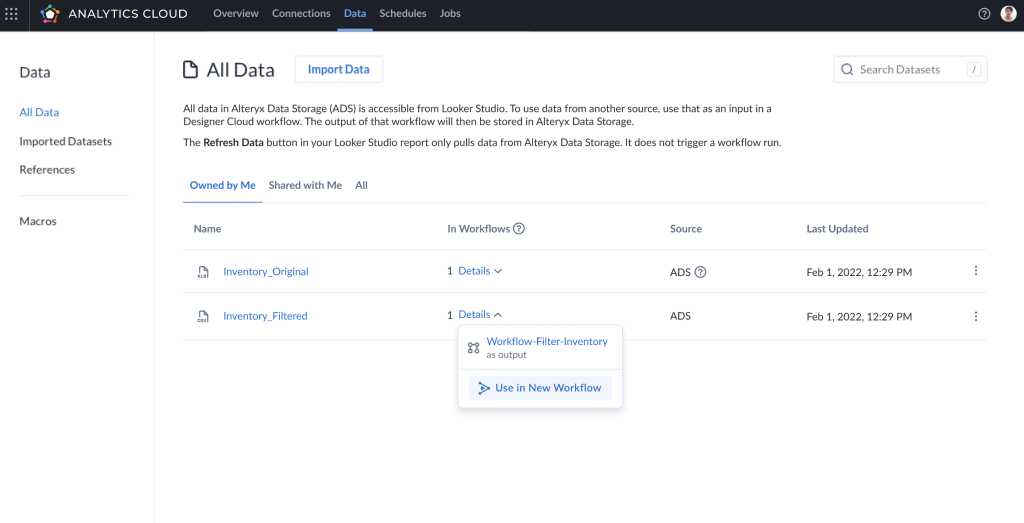Switch to the Schedules tab
Image resolution: width=1024 pixels, height=523 pixels.
tap(403, 14)
